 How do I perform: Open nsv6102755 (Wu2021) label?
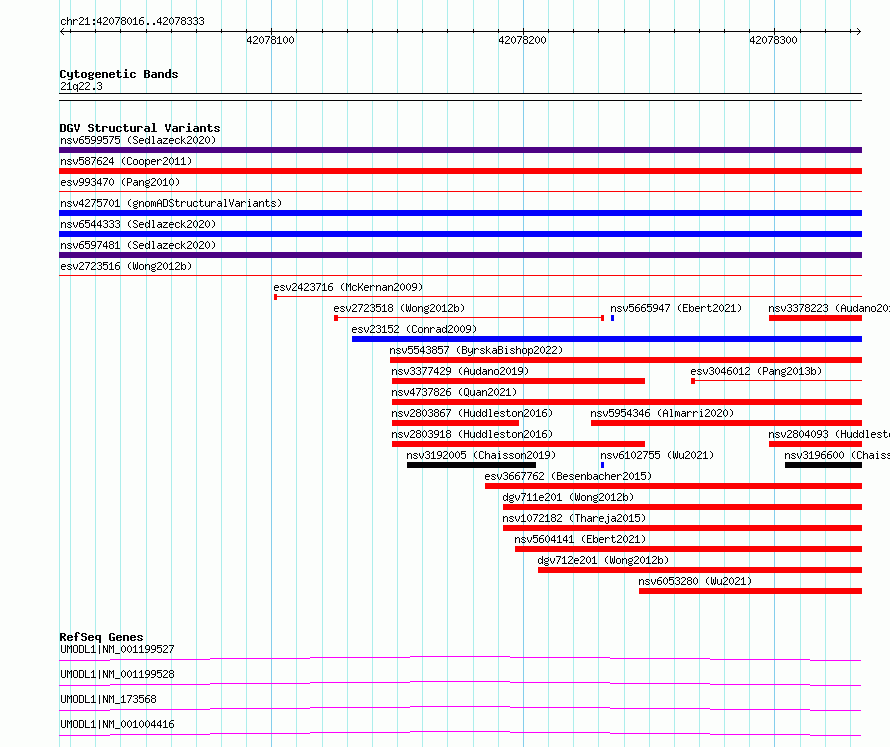coord(657,455)
